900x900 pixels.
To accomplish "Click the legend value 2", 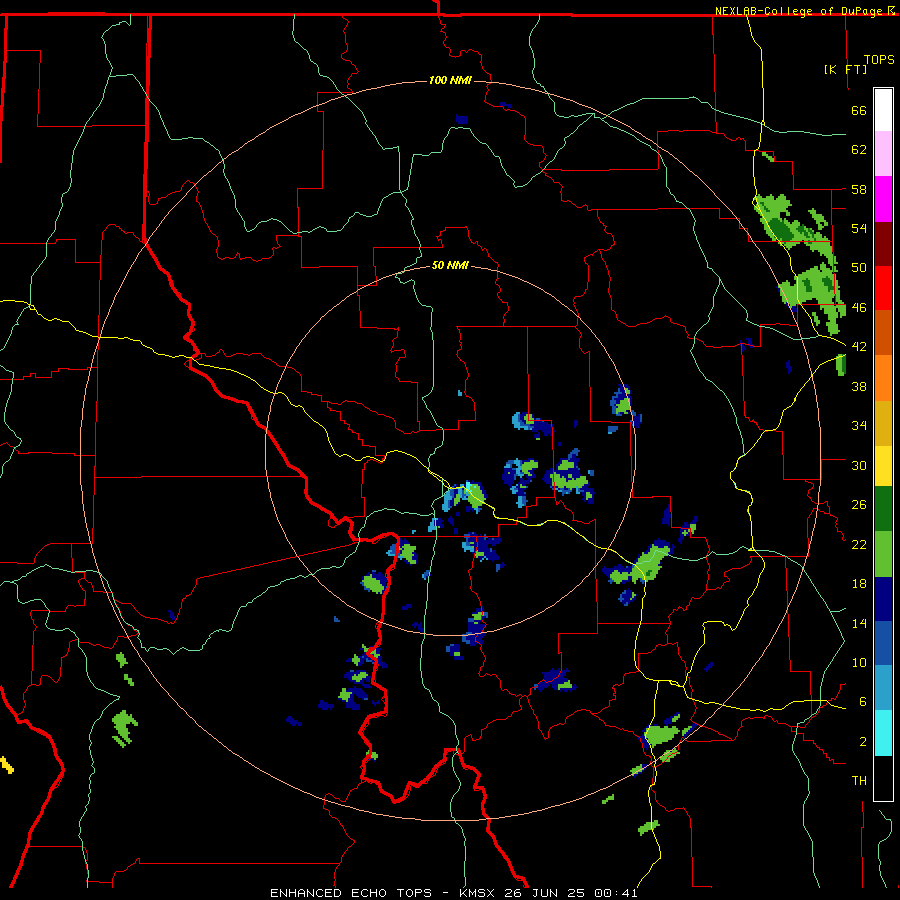I will pyautogui.click(x=862, y=741).
